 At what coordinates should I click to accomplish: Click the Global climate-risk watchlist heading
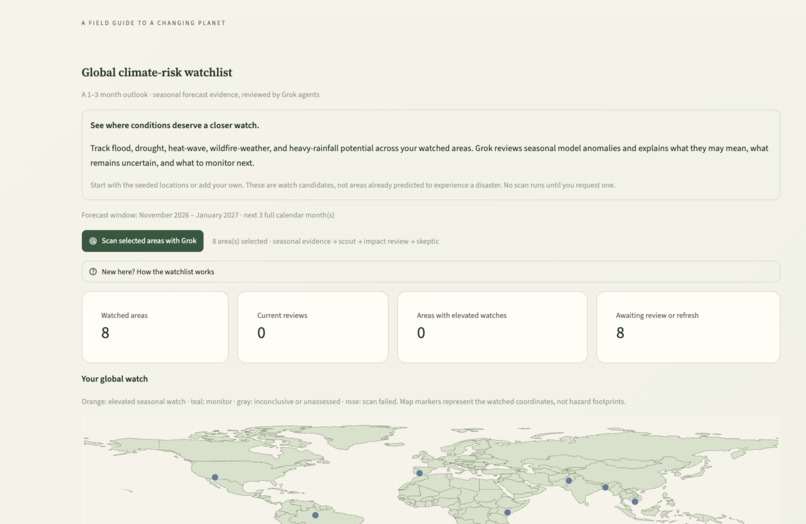pos(157,73)
